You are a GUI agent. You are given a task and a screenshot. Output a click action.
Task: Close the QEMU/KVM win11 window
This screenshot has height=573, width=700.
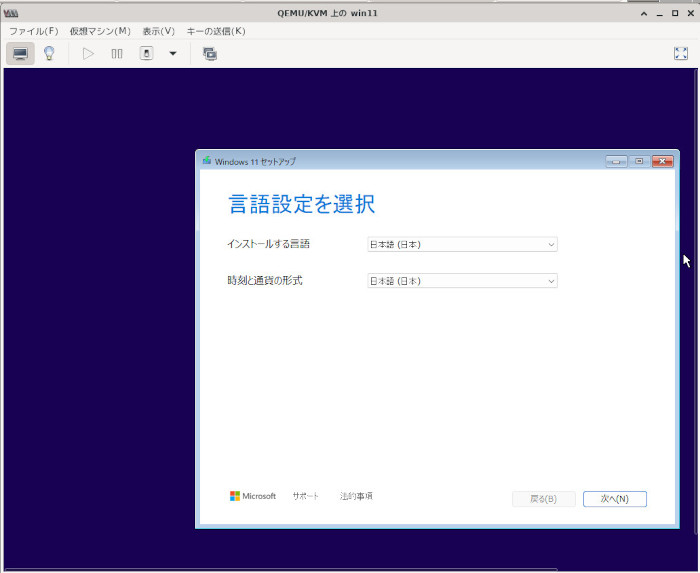pos(691,13)
